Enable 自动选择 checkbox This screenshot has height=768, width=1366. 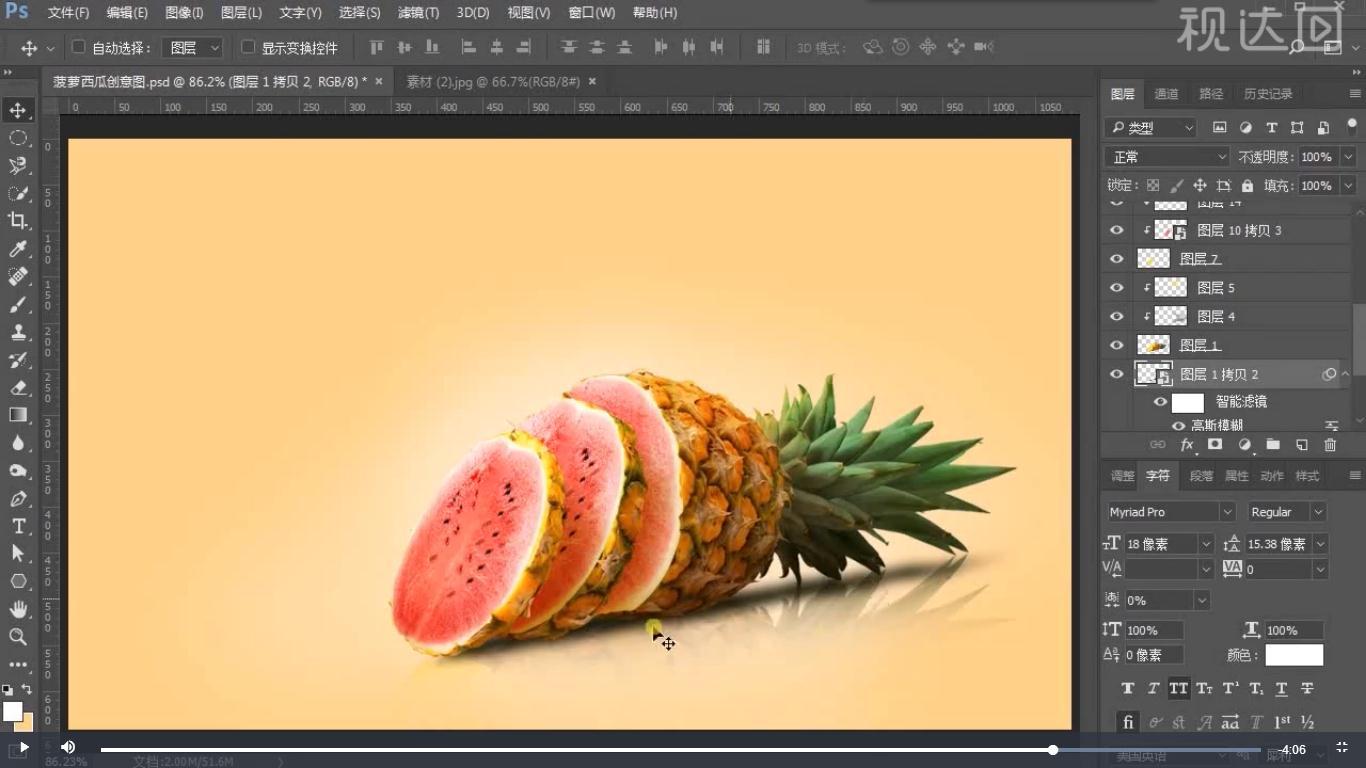tap(78, 47)
